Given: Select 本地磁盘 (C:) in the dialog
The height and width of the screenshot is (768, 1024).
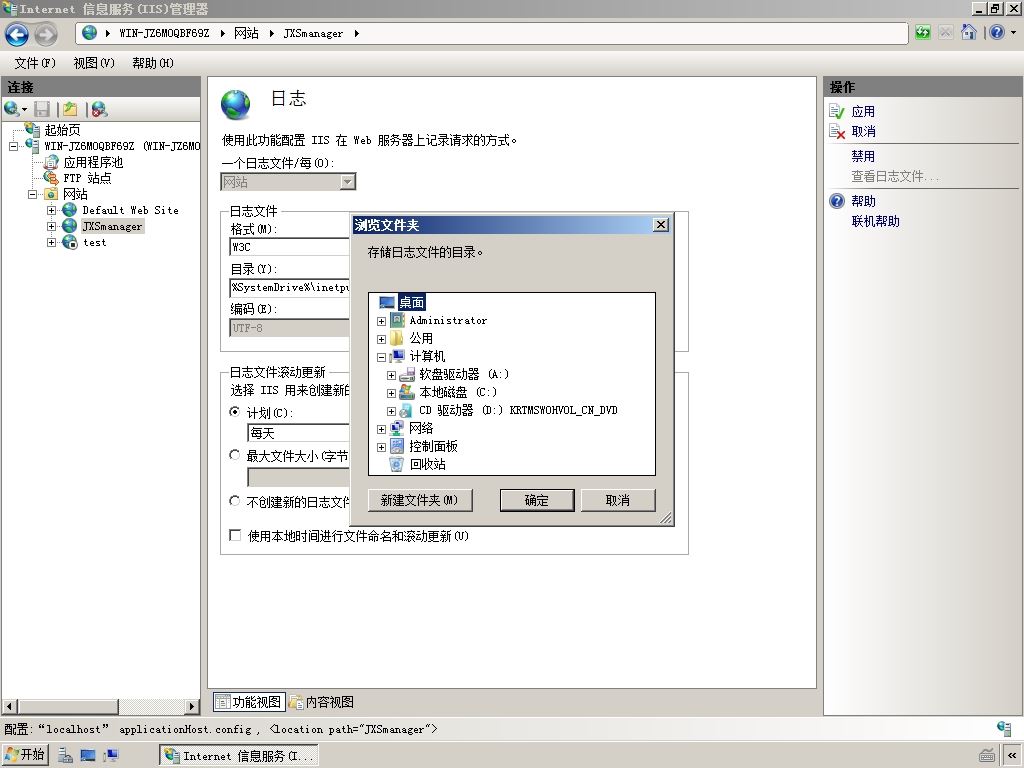Looking at the screenshot, I should [458, 392].
